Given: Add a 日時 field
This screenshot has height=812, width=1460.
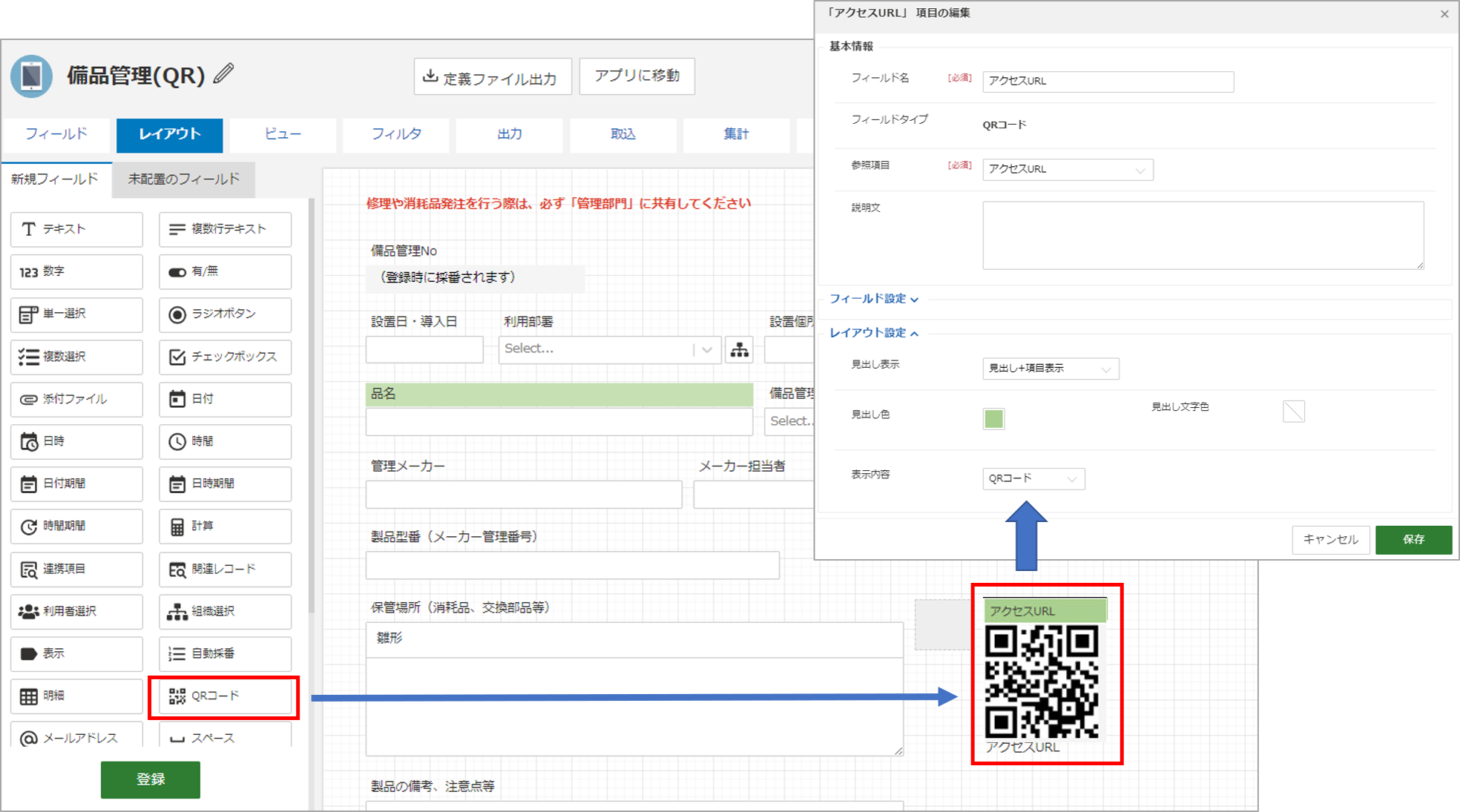Looking at the screenshot, I should pyautogui.click(x=76, y=441).
